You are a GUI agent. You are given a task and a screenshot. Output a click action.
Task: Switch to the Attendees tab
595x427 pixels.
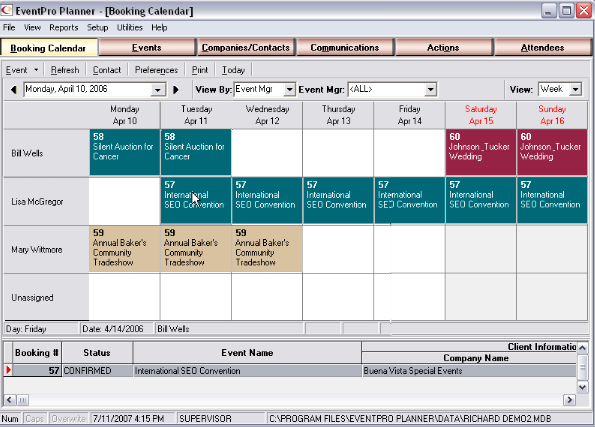(542, 47)
